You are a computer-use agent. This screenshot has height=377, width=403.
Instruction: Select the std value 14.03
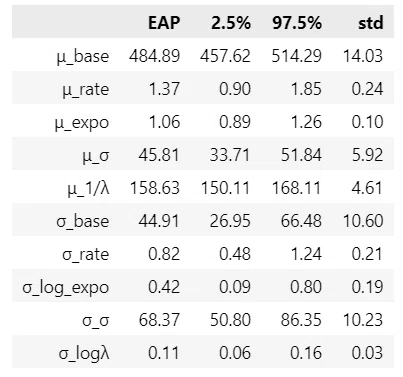(x=363, y=56)
